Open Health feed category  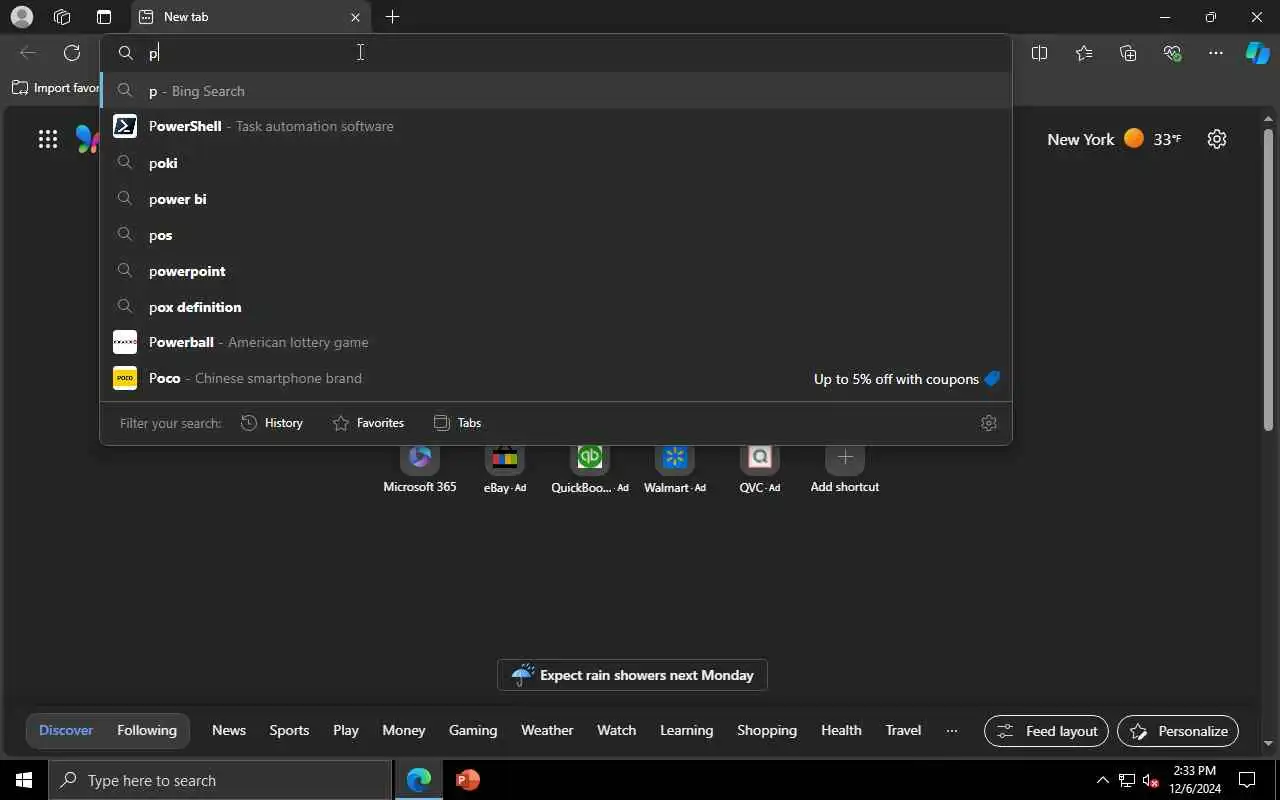click(x=841, y=730)
